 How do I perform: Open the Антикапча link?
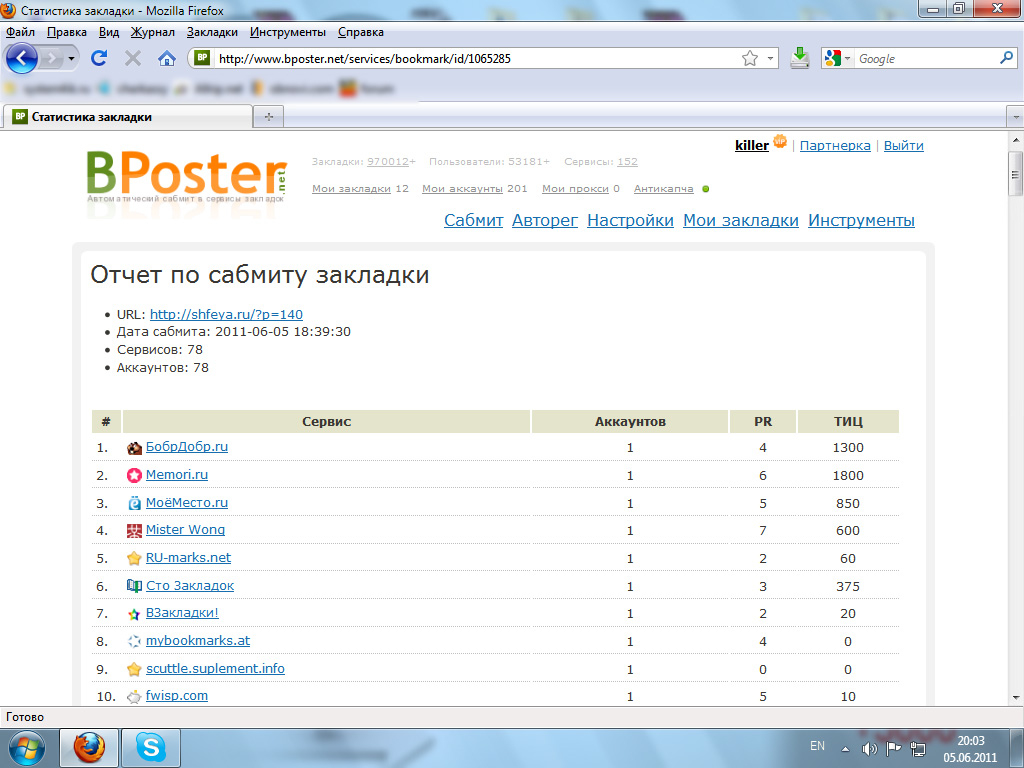pyautogui.click(x=664, y=189)
